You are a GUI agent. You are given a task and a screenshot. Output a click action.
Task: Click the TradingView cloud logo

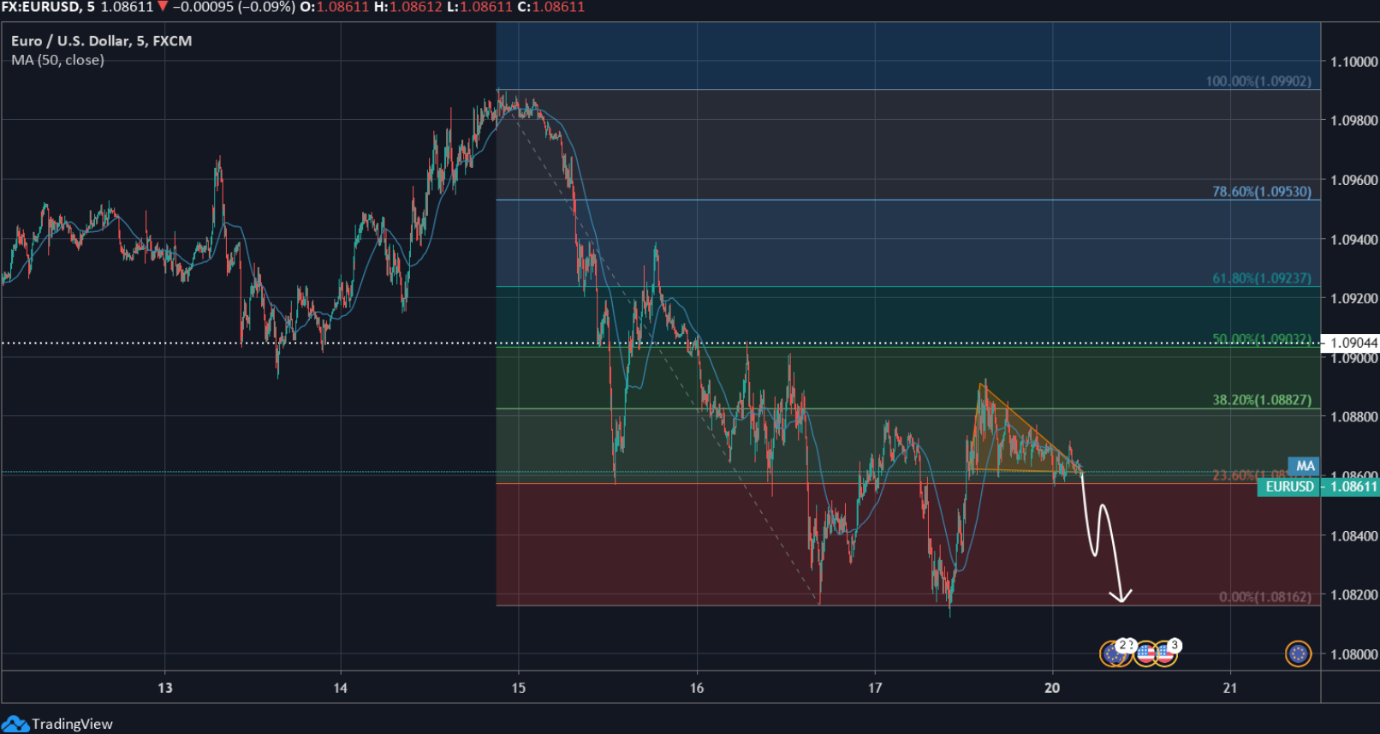pyautogui.click(x=15, y=723)
